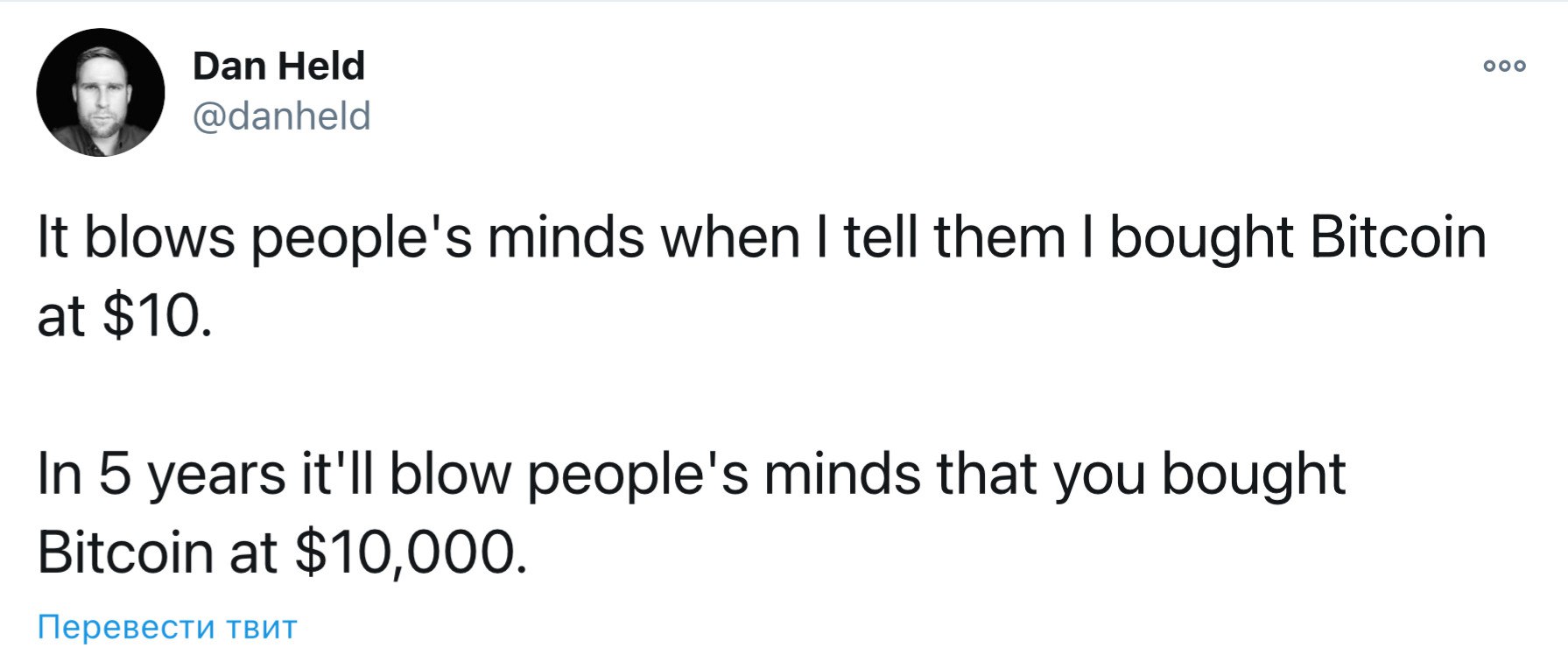
Task: Click the Перевести твит translate link
Action: (167, 627)
